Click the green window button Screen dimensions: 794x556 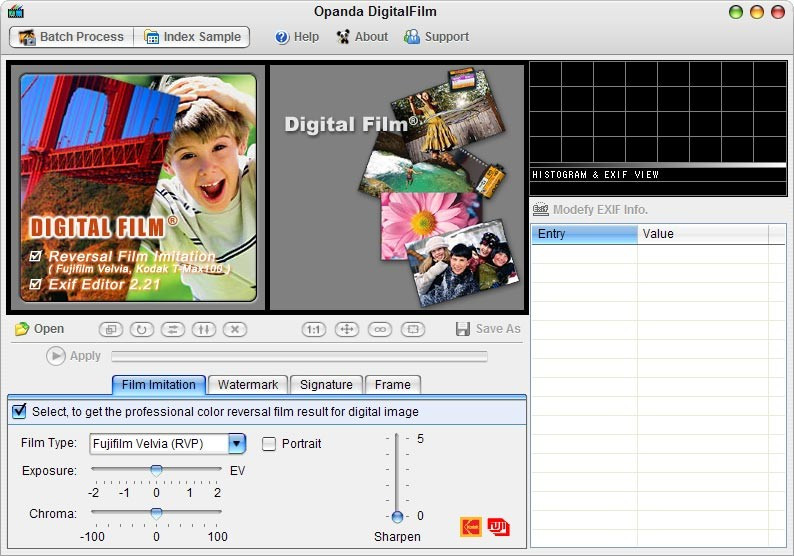pos(736,12)
